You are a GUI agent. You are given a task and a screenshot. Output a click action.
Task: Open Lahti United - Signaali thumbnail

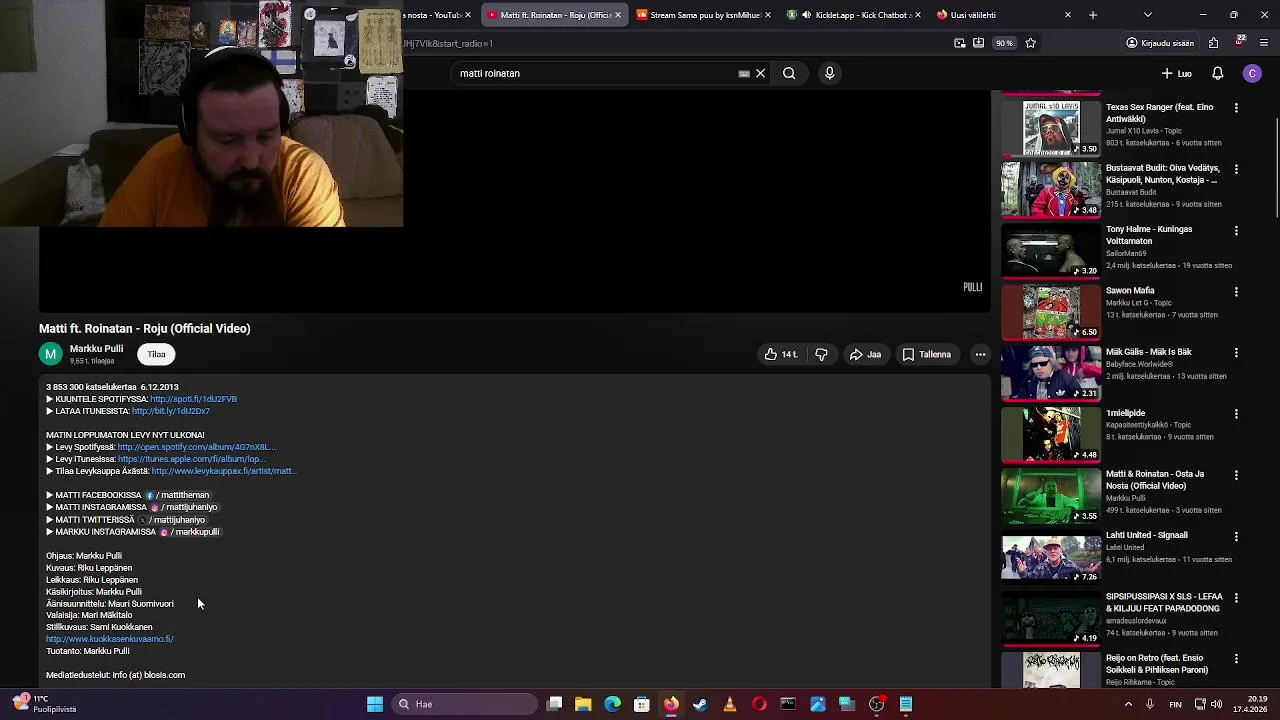coord(1051,556)
